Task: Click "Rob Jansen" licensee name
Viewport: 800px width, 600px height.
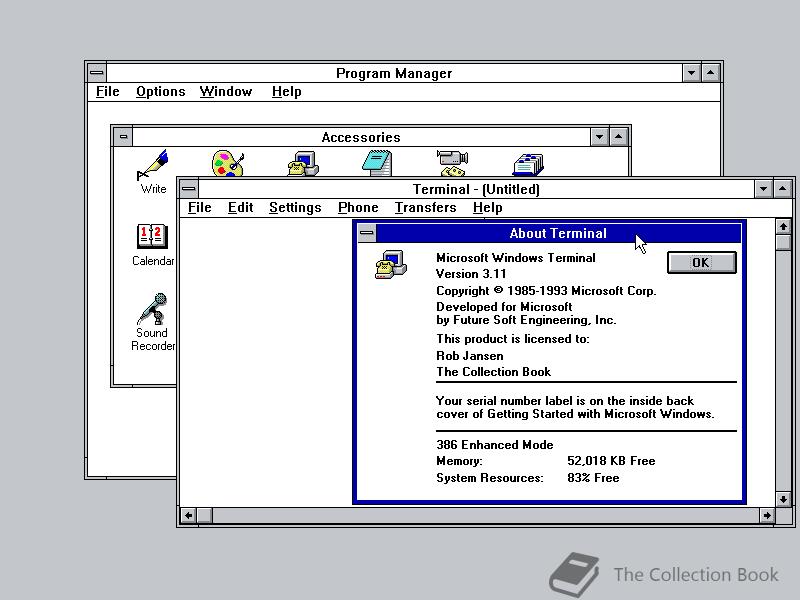Action: click(470, 356)
